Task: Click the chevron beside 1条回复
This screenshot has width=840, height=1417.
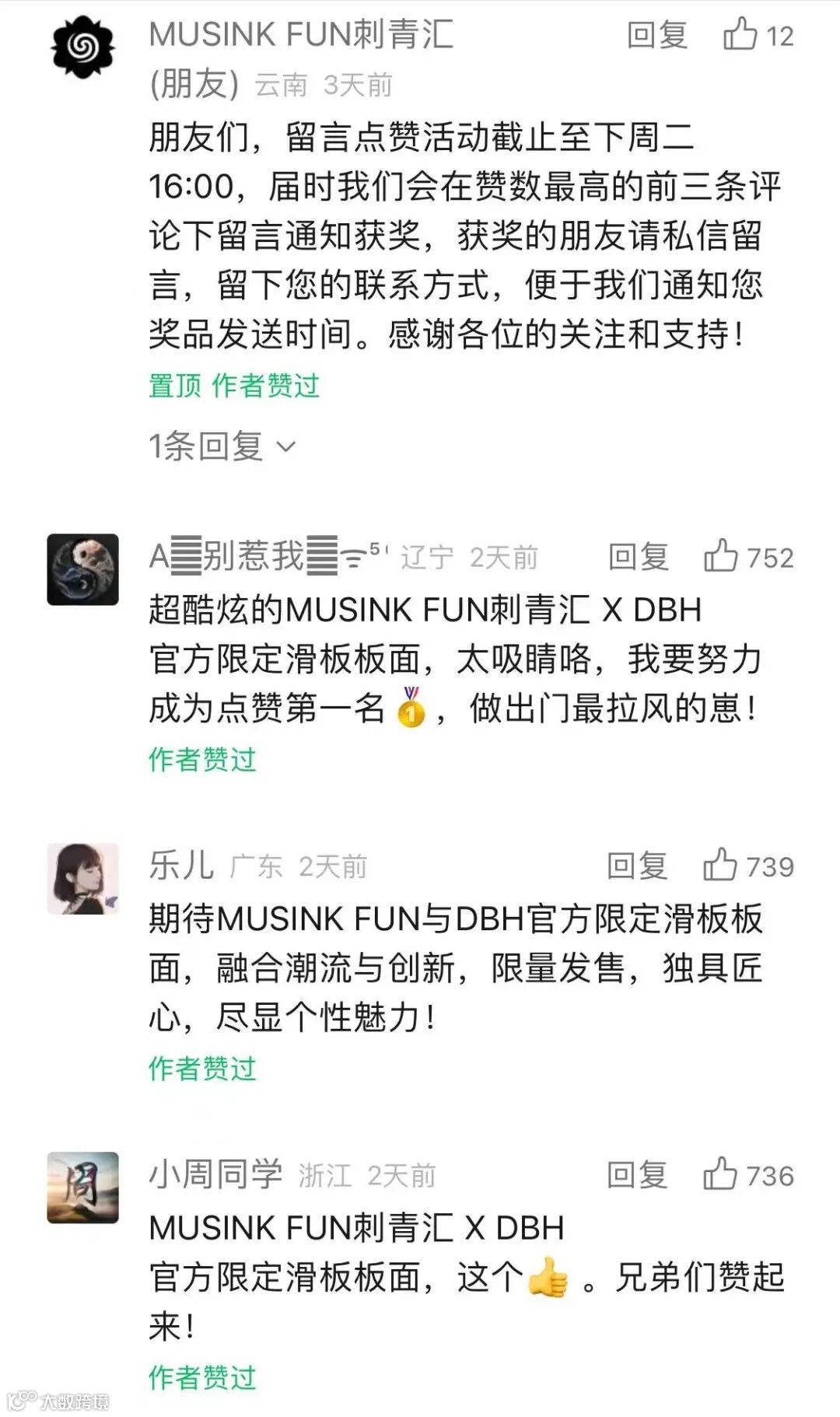Action: click(x=286, y=446)
